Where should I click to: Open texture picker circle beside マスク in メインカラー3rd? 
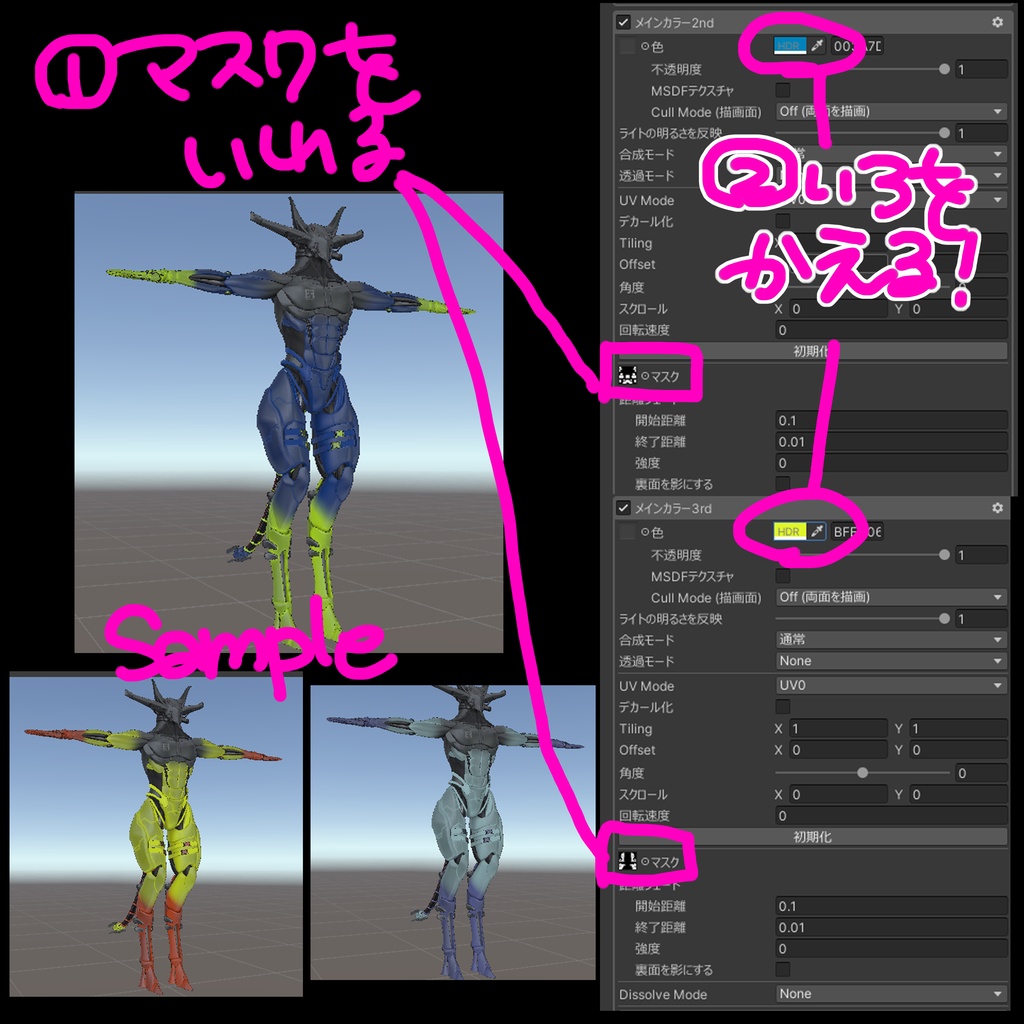(x=645, y=862)
